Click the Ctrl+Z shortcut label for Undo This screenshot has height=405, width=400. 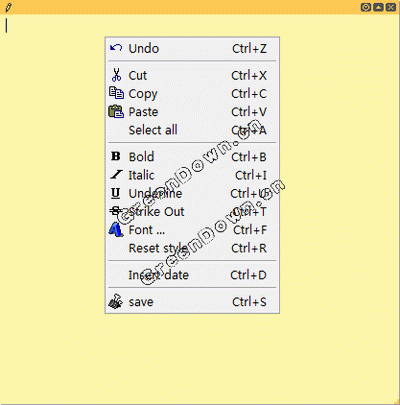point(249,49)
